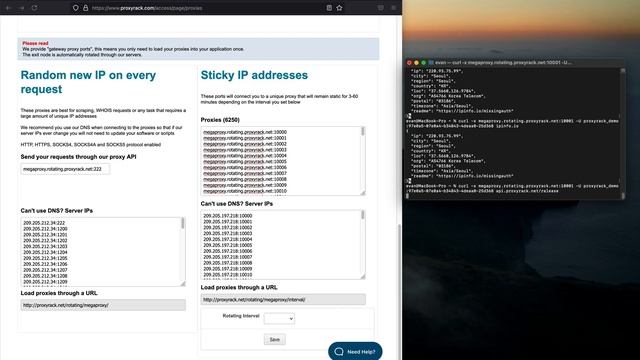Reload the proxyrack page
The height and width of the screenshot is (360, 640).
(35, 8)
